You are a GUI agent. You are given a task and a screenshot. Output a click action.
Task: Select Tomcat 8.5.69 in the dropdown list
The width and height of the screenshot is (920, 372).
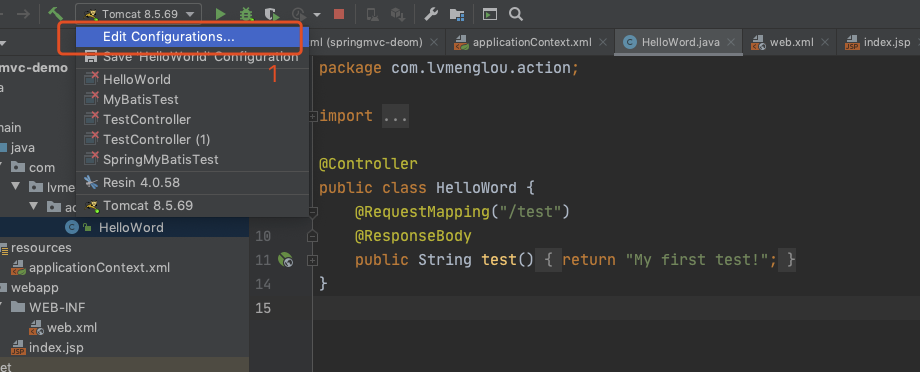coord(192,206)
